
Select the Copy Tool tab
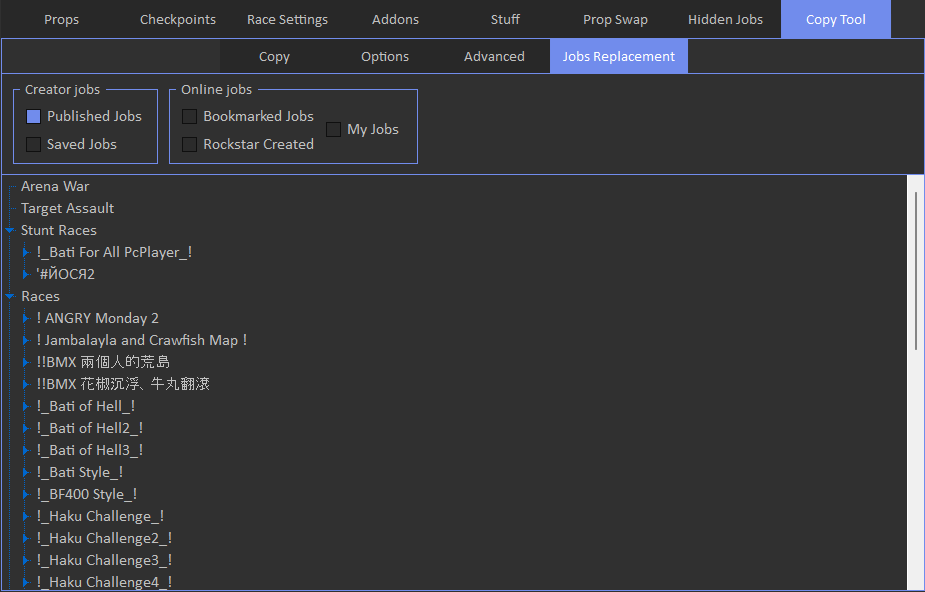tap(836, 19)
